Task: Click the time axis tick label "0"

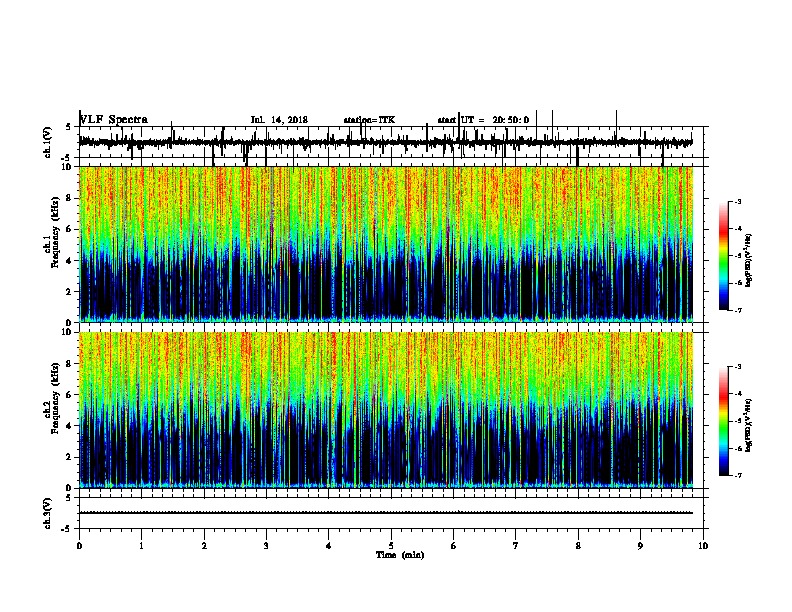Action: point(79,546)
